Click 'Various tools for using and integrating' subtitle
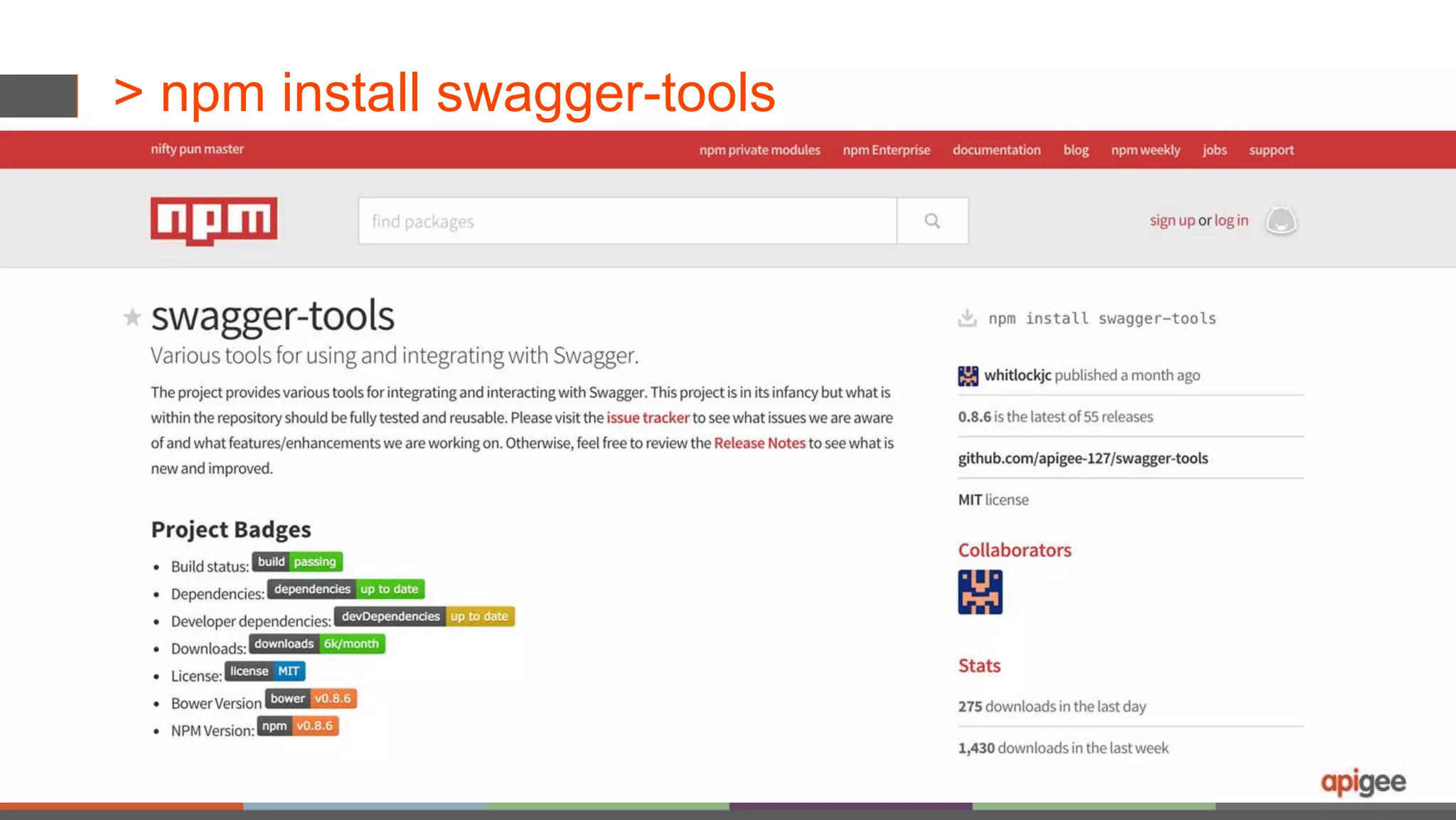 pos(395,355)
